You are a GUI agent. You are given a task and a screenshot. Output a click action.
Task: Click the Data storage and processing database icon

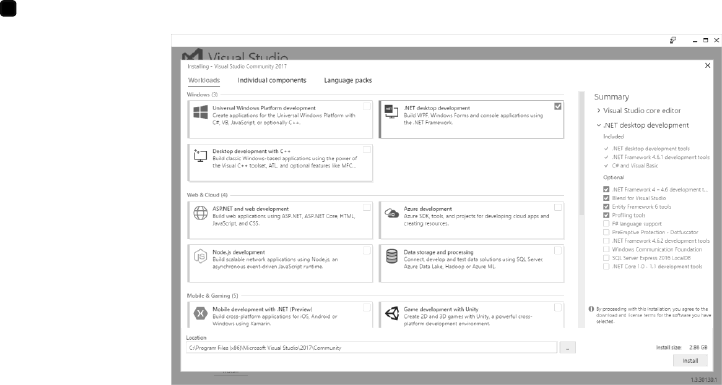click(x=391, y=256)
